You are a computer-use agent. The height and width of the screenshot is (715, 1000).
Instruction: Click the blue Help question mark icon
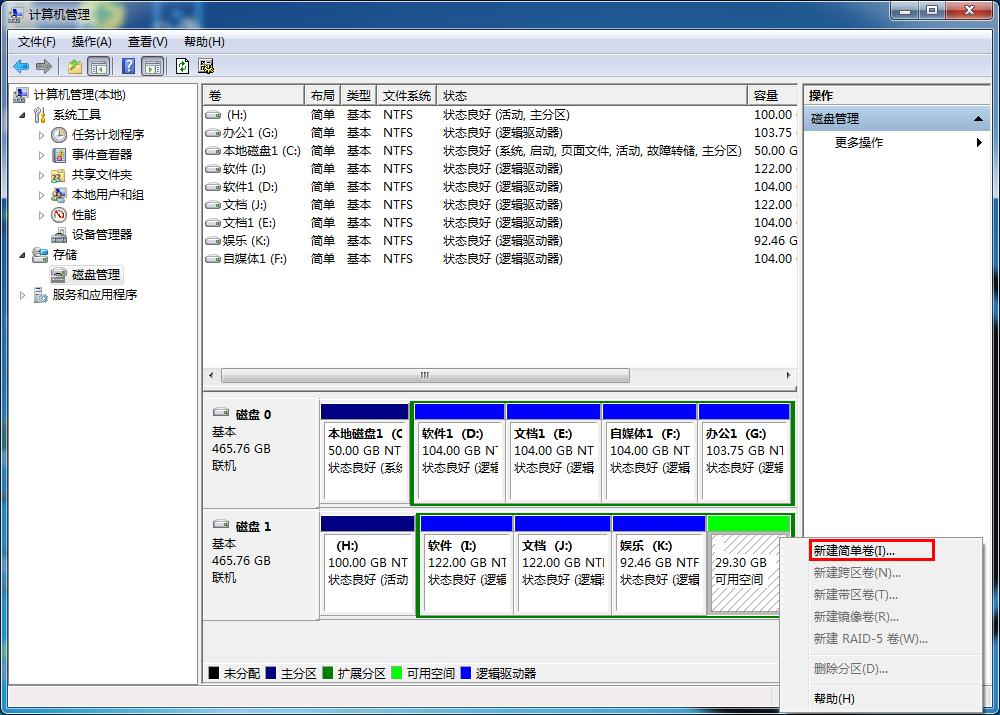coord(128,66)
